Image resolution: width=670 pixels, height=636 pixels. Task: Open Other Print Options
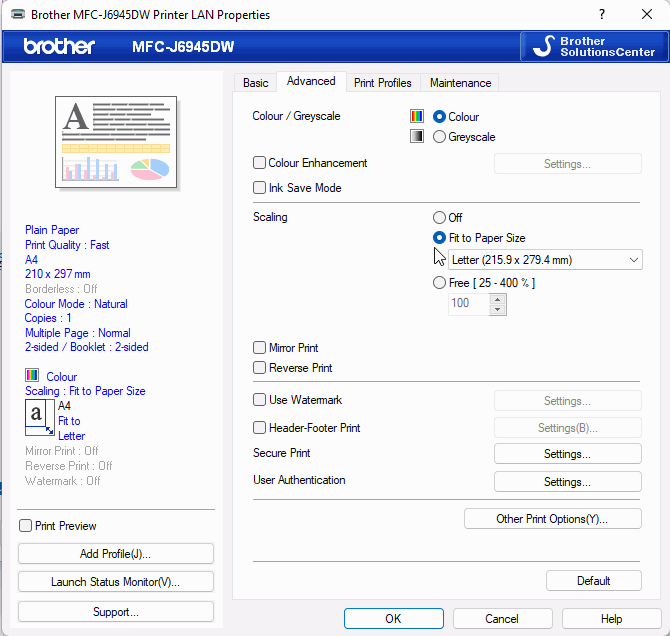[x=552, y=518]
